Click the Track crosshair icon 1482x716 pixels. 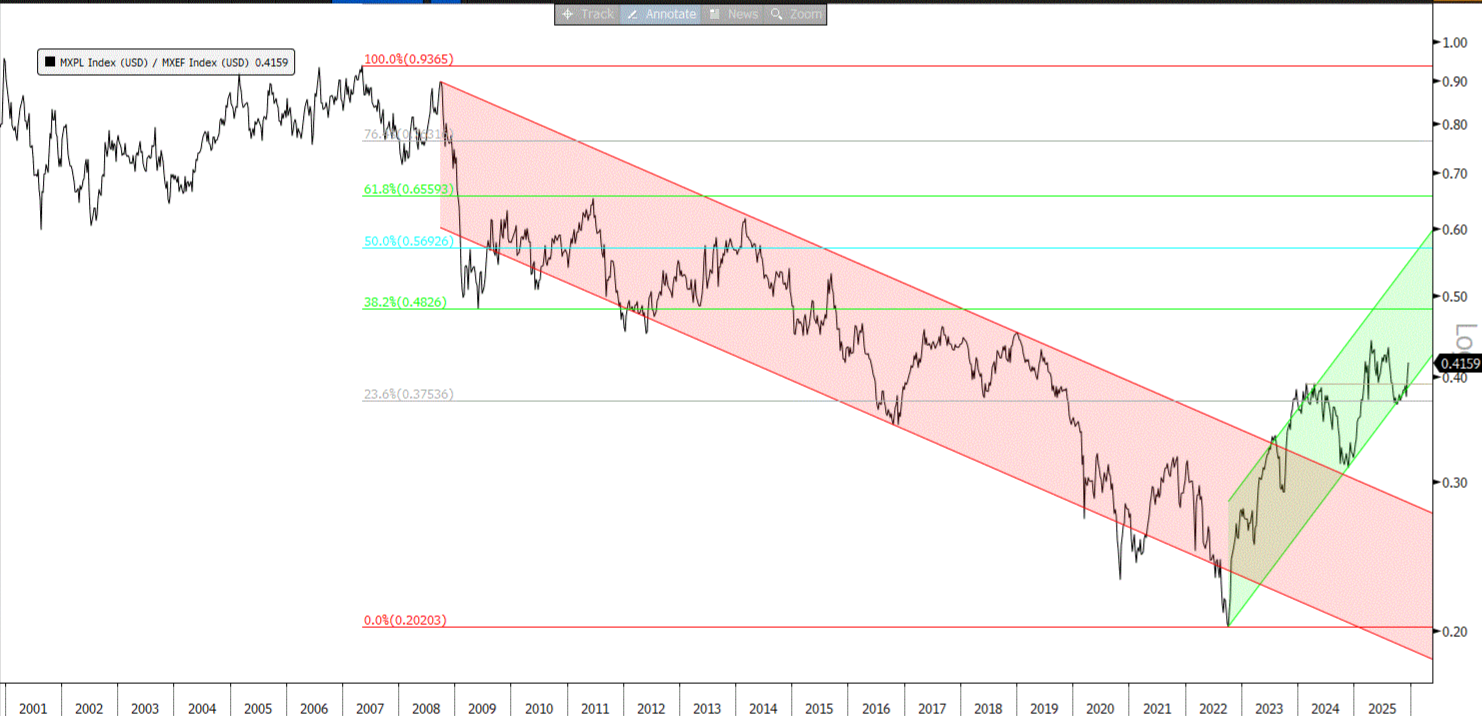point(568,14)
